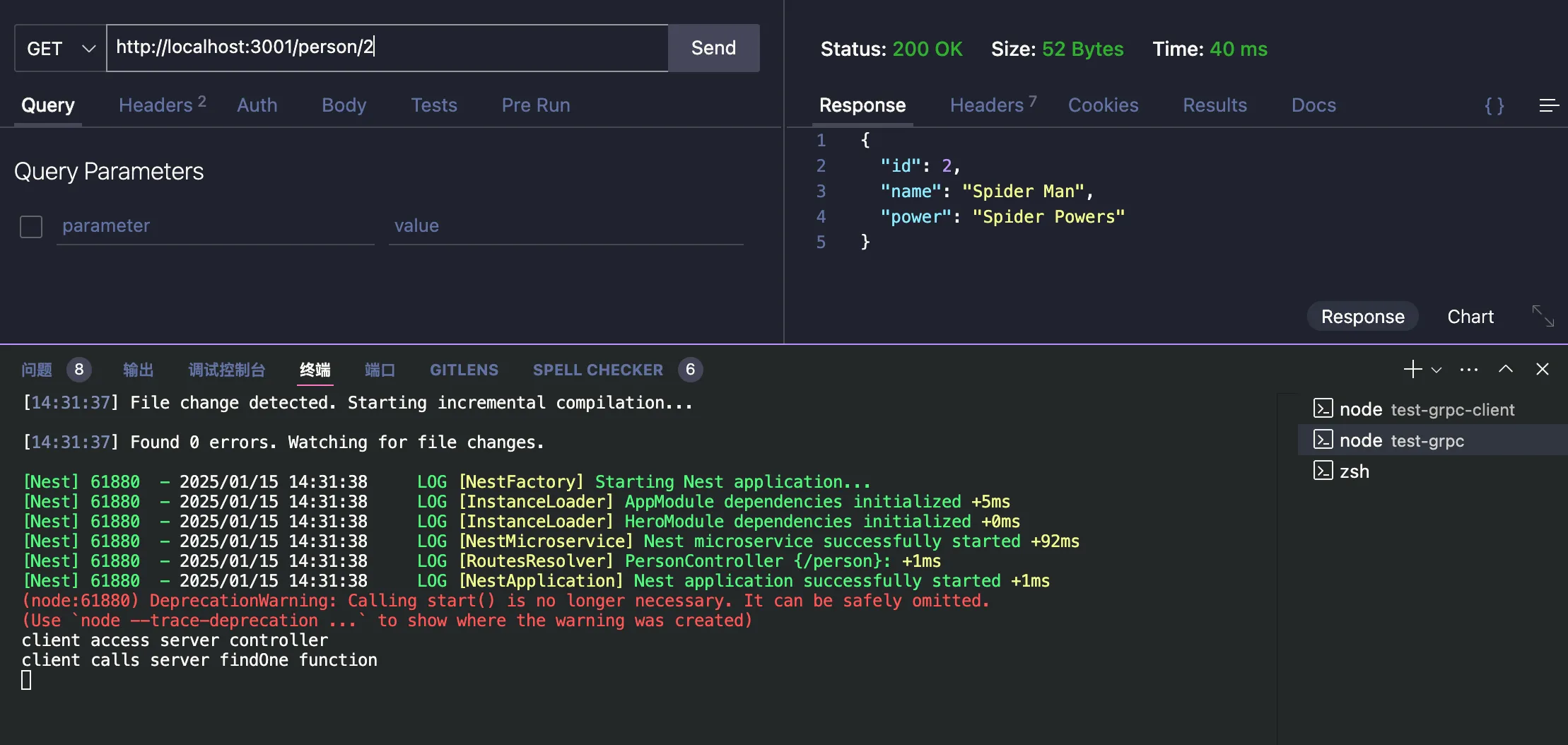Open the GET method dropdown
The height and width of the screenshot is (745, 1568).
click(x=61, y=48)
